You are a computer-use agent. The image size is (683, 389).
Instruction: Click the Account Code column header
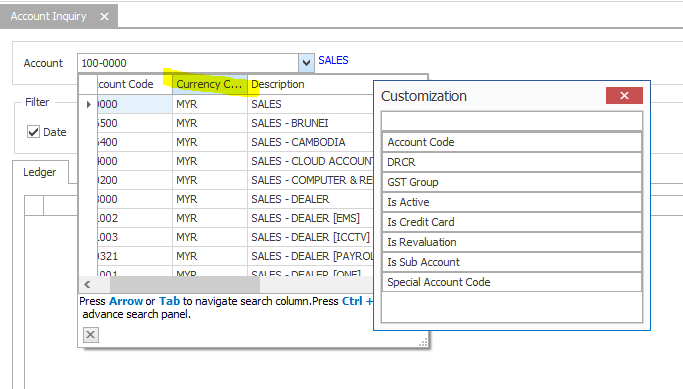[x=135, y=84]
